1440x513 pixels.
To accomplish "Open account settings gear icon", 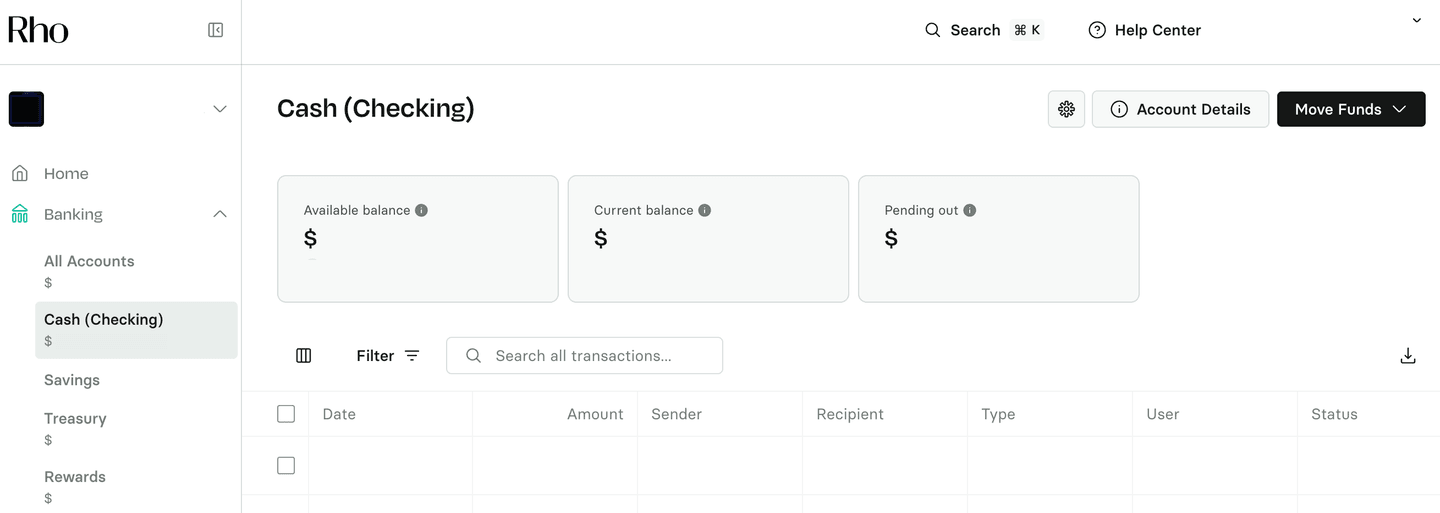I will 1066,109.
